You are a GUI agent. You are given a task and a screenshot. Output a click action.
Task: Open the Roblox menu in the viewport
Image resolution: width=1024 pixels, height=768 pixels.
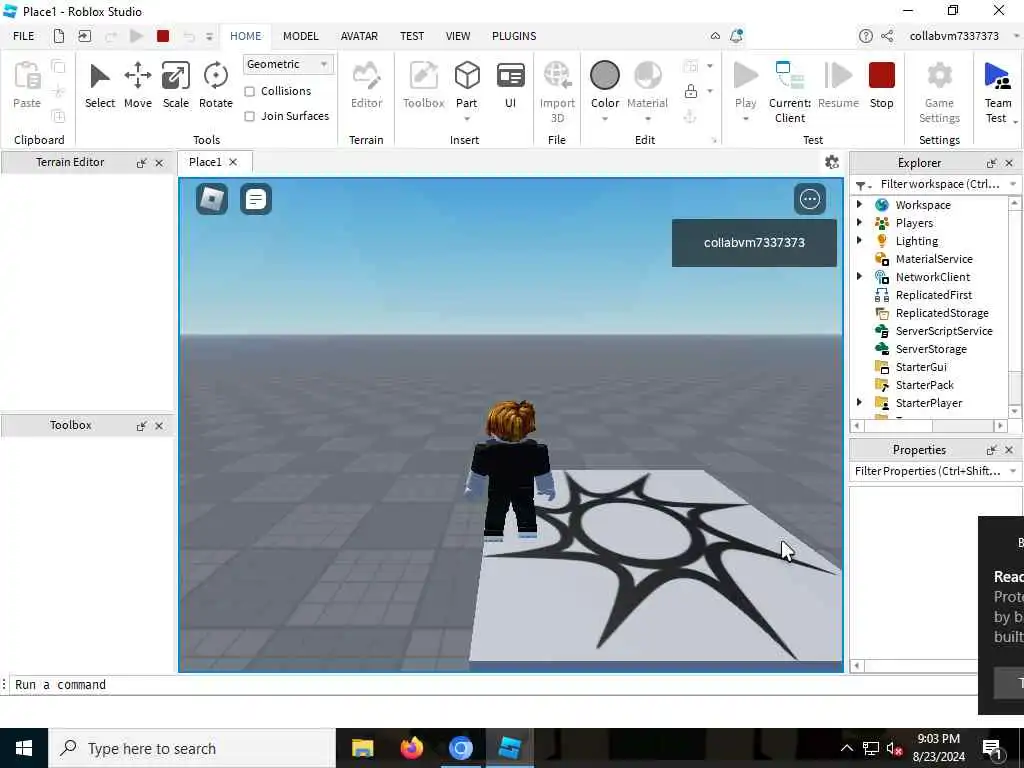[x=212, y=199]
